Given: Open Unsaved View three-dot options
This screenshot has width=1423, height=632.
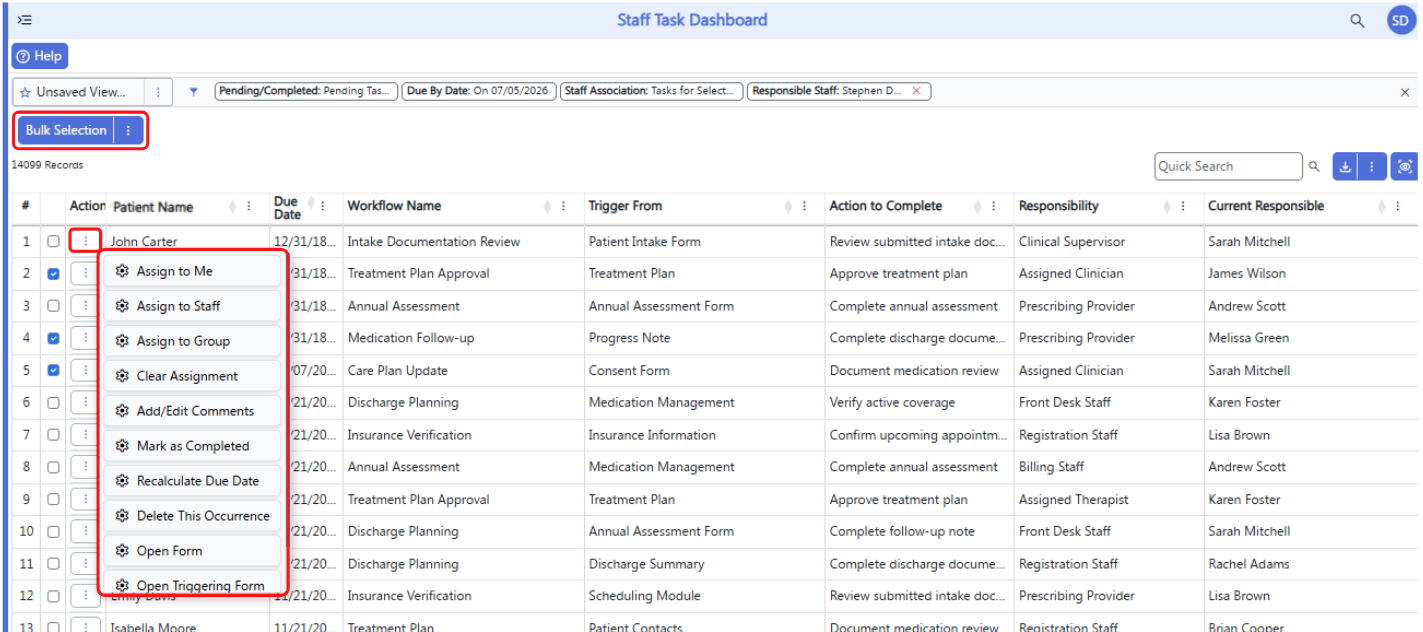Looking at the screenshot, I should pyautogui.click(x=158, y=92).
